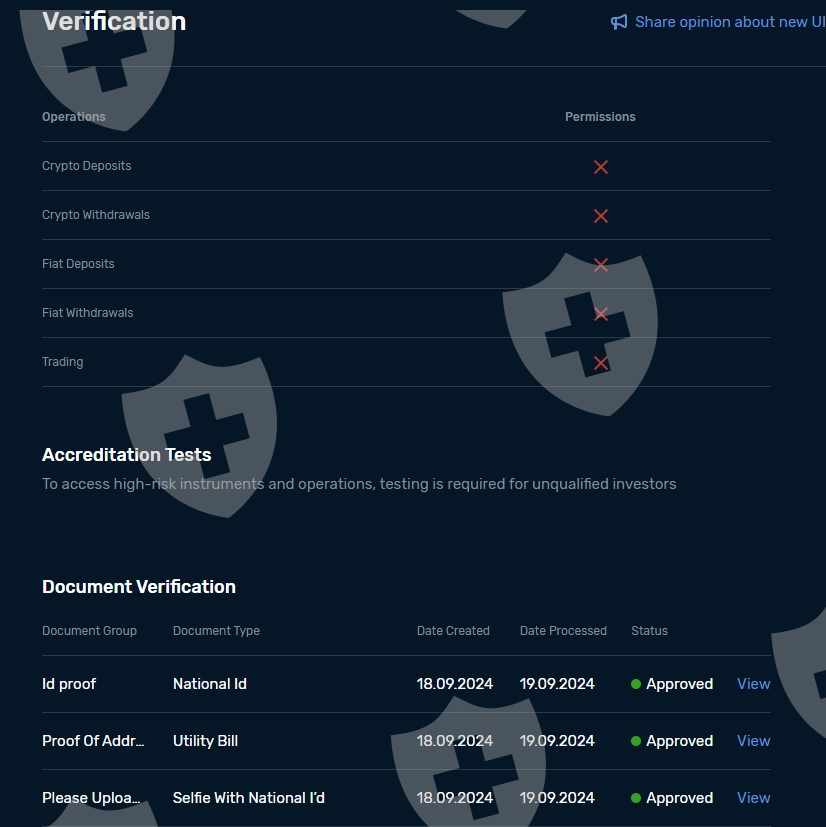Click the Permissions column header
Image resolution: width=826 pixels, height=827 pixels.
[x=600, y=117]
